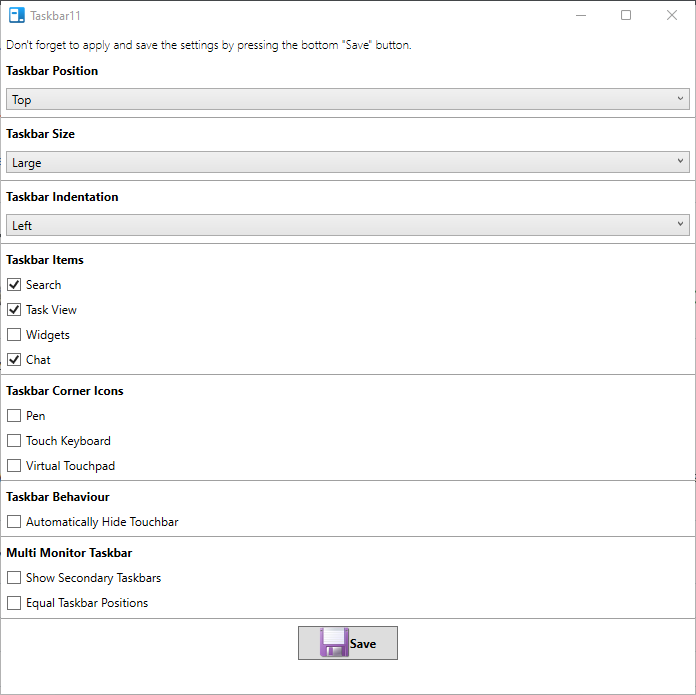
Task: Open the Taskbar Position dropdown
Action: 347,99
